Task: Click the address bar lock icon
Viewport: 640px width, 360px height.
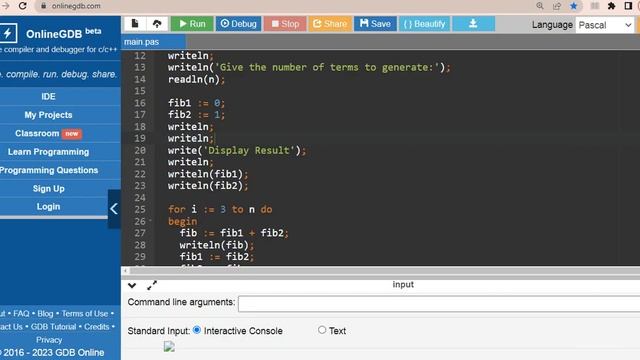Action: point(44,6)
